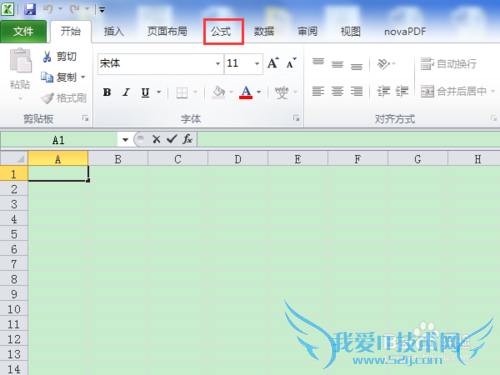Select the row 5 header
The image size is (500, 375).
(x=14, y=234)
